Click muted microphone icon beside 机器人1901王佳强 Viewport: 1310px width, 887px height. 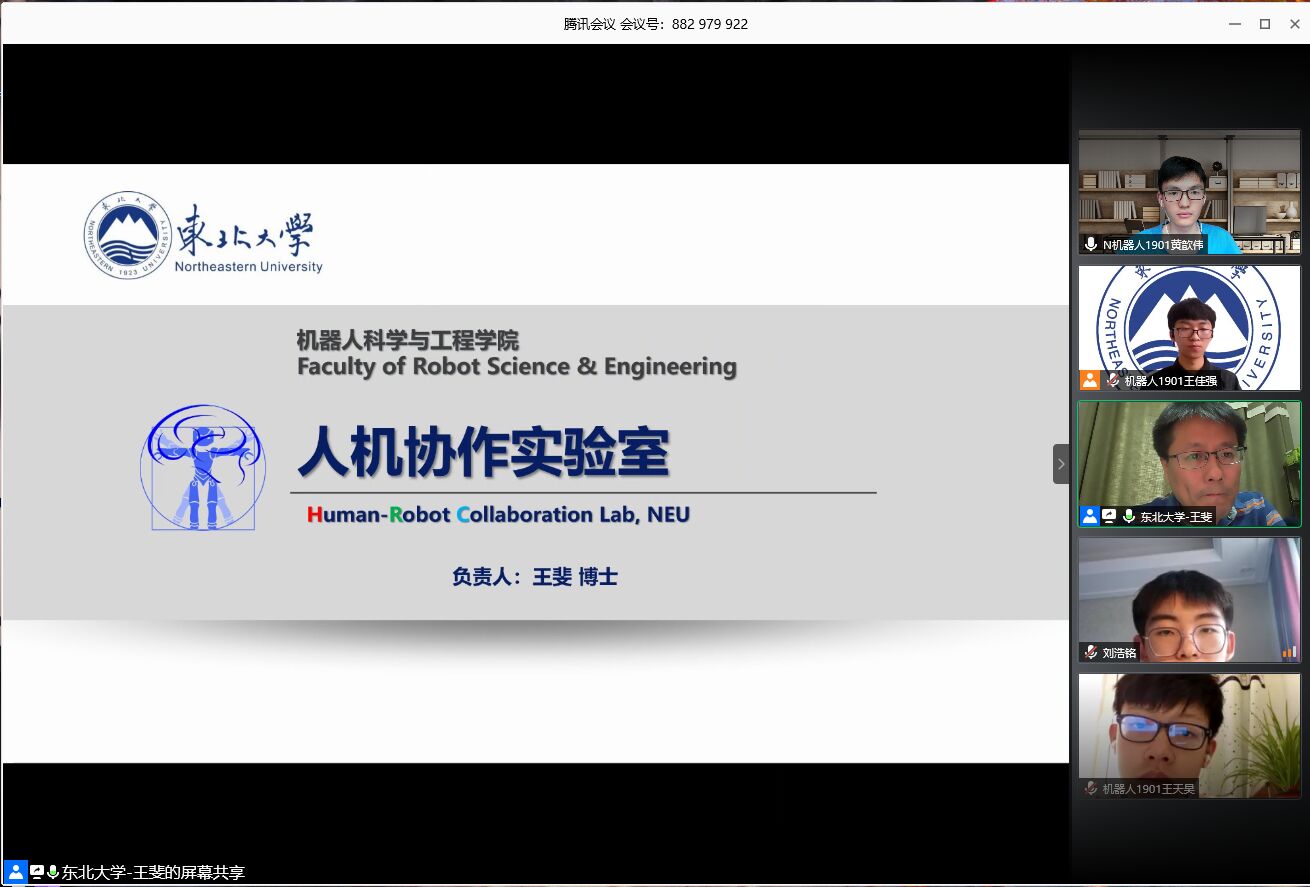1112,380
